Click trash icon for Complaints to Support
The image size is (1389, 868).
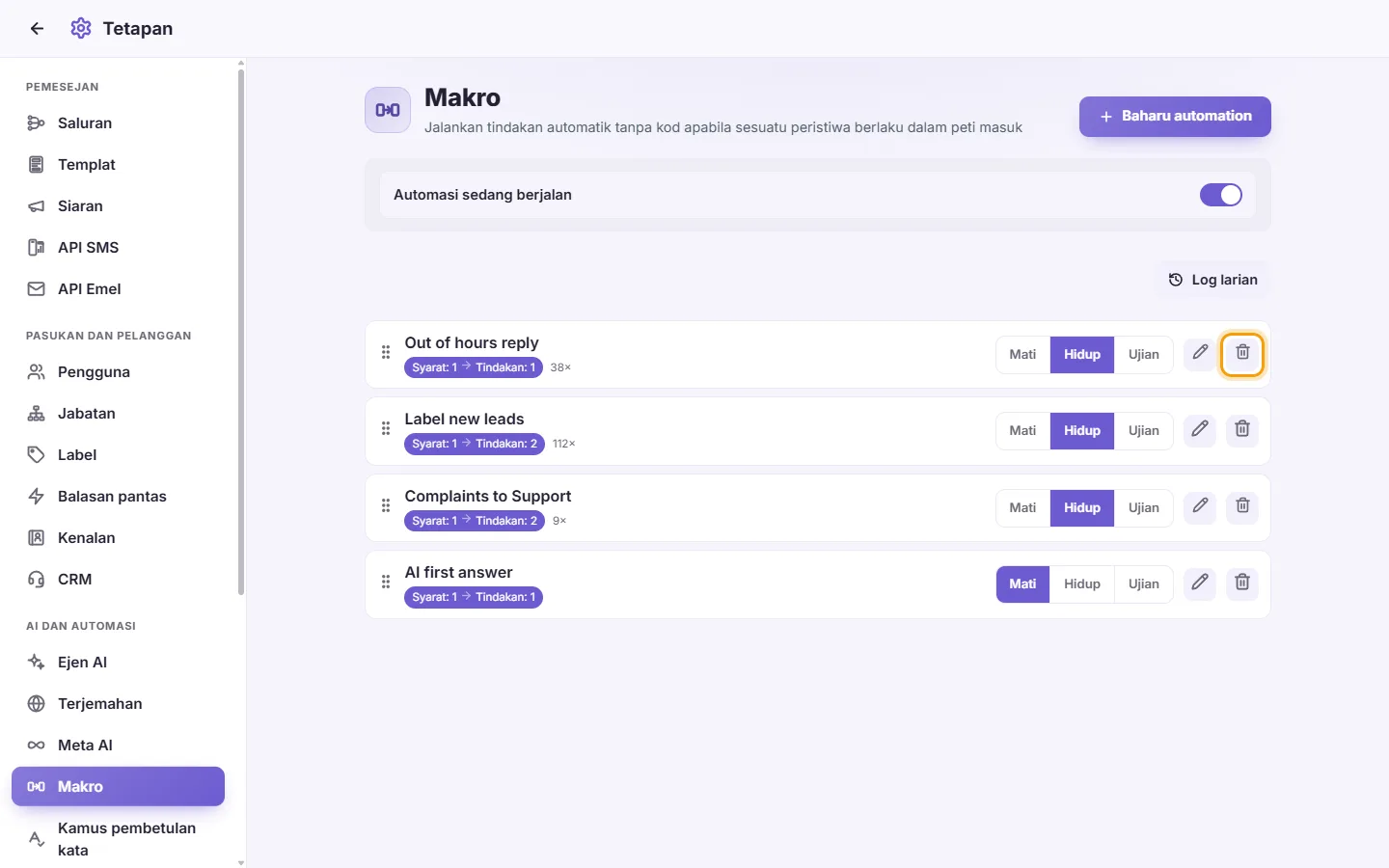point(1242,506)
